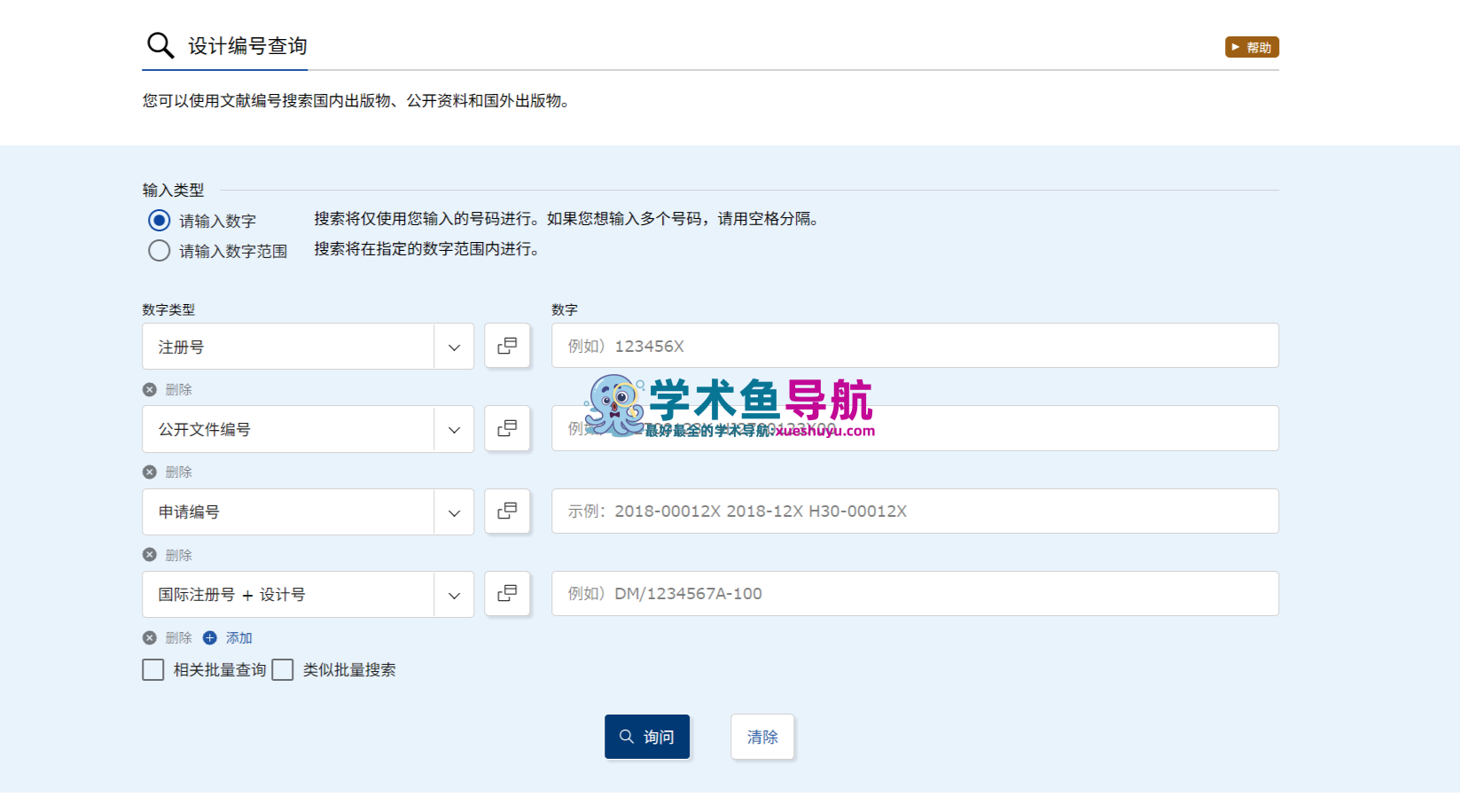Open the 帮助 help button
The image size is (1460, 812).
1252,47
